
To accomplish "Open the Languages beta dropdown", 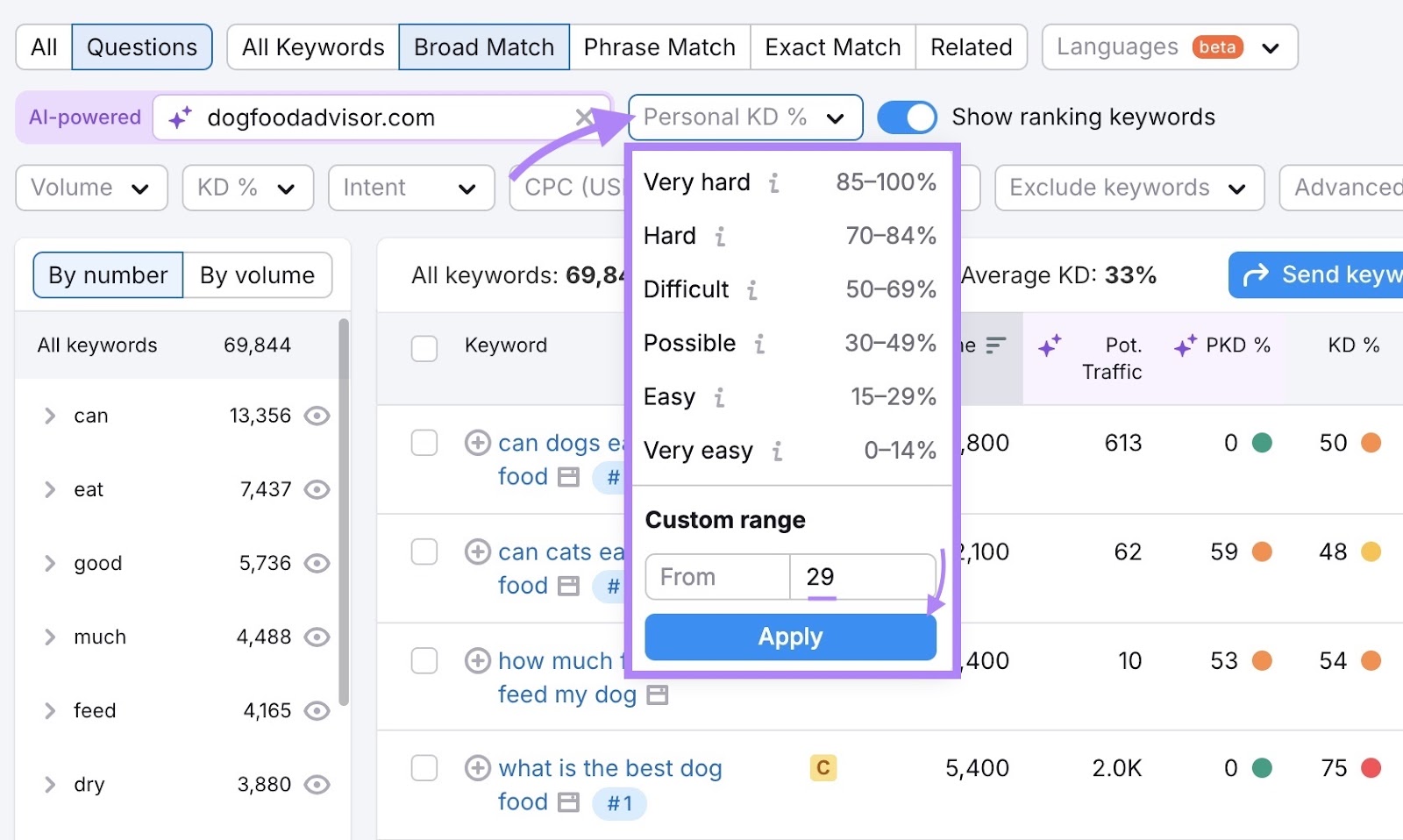I will pos(1170,47).
